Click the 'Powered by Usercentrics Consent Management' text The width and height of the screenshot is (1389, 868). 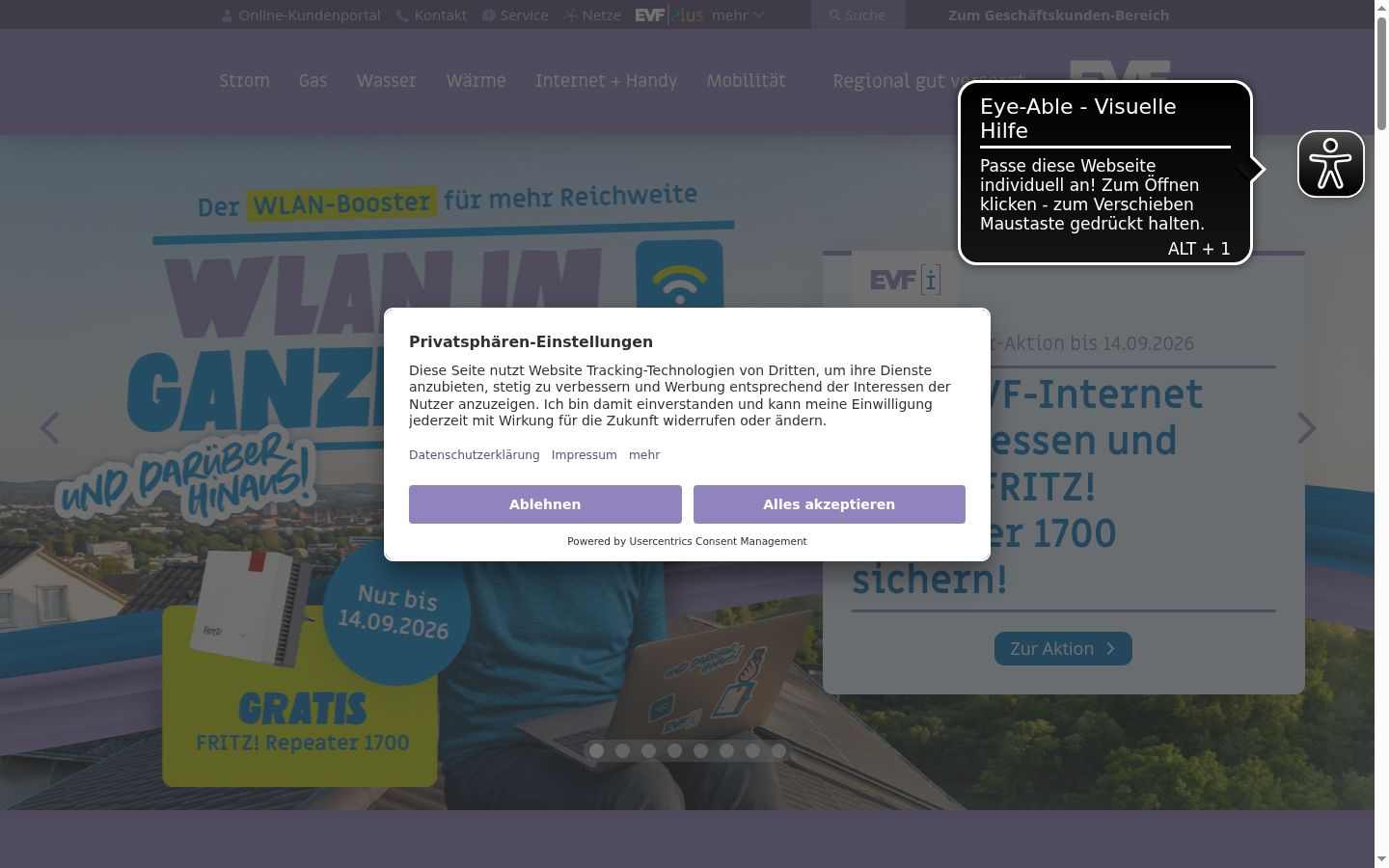[x=687, y=541]
